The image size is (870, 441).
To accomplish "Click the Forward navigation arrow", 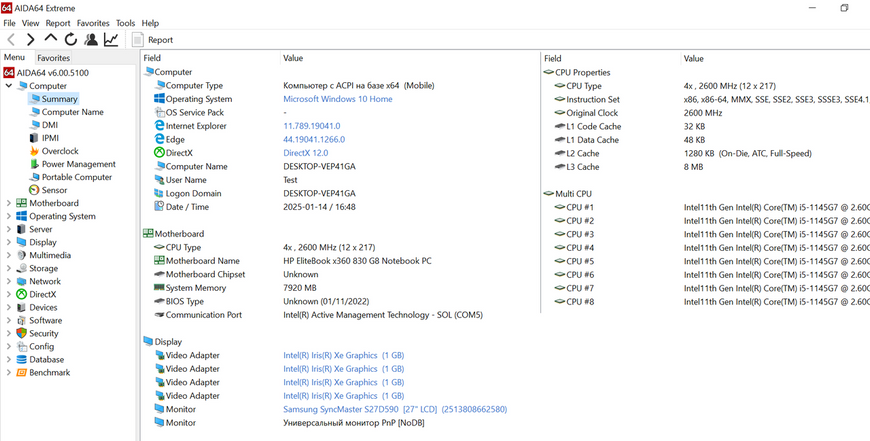I will click(31, 39).
